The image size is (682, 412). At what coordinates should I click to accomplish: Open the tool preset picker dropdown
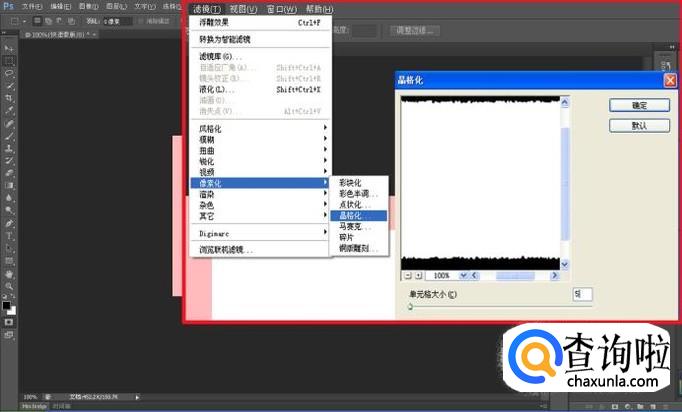(24, 21)
